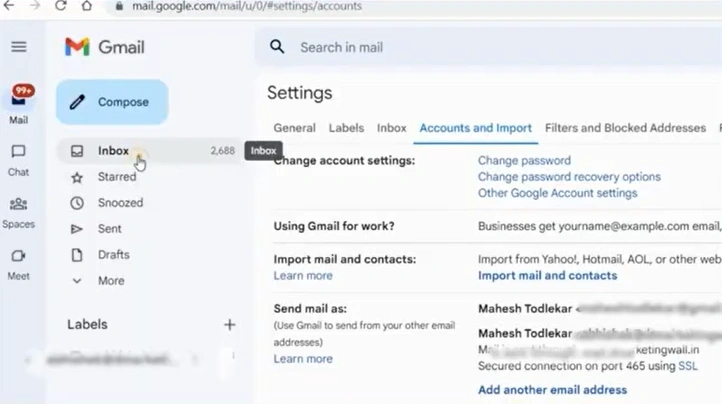This screenshot has height=404, width=722.
Task: Click the Inbox count 2,688
Action: click(222, 151)
